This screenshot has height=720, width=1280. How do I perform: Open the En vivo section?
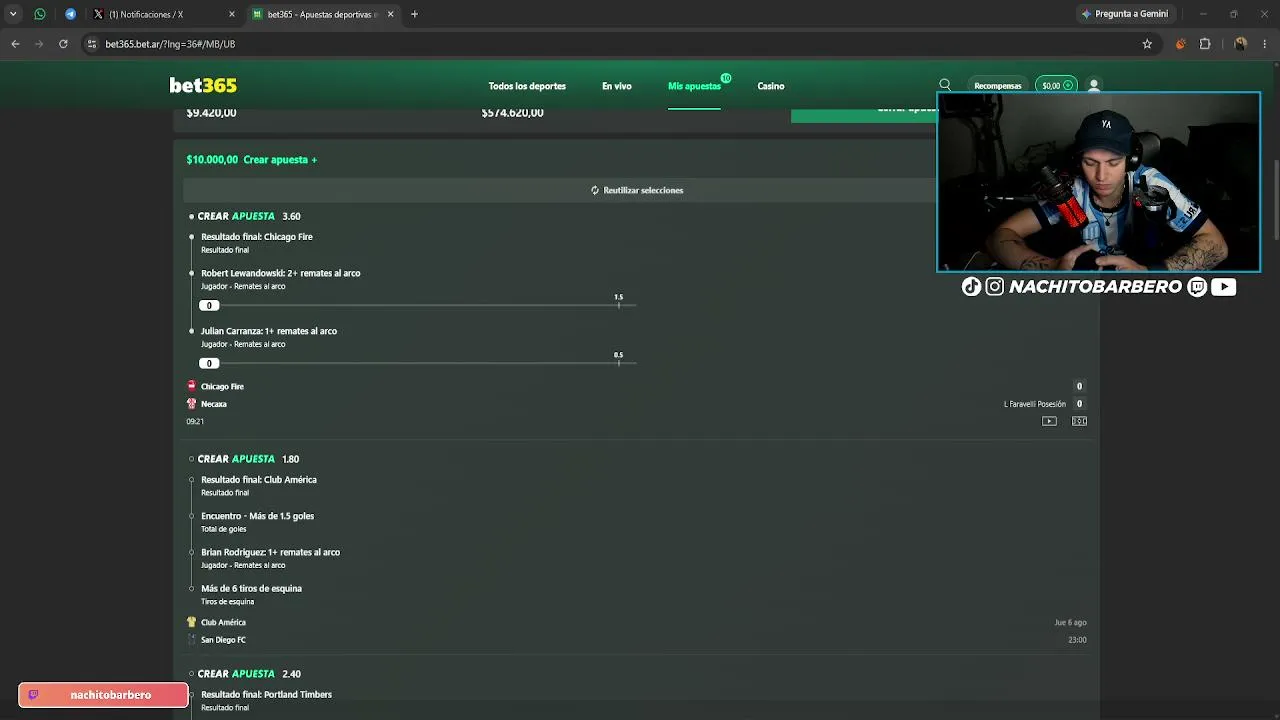click(617, 86)
